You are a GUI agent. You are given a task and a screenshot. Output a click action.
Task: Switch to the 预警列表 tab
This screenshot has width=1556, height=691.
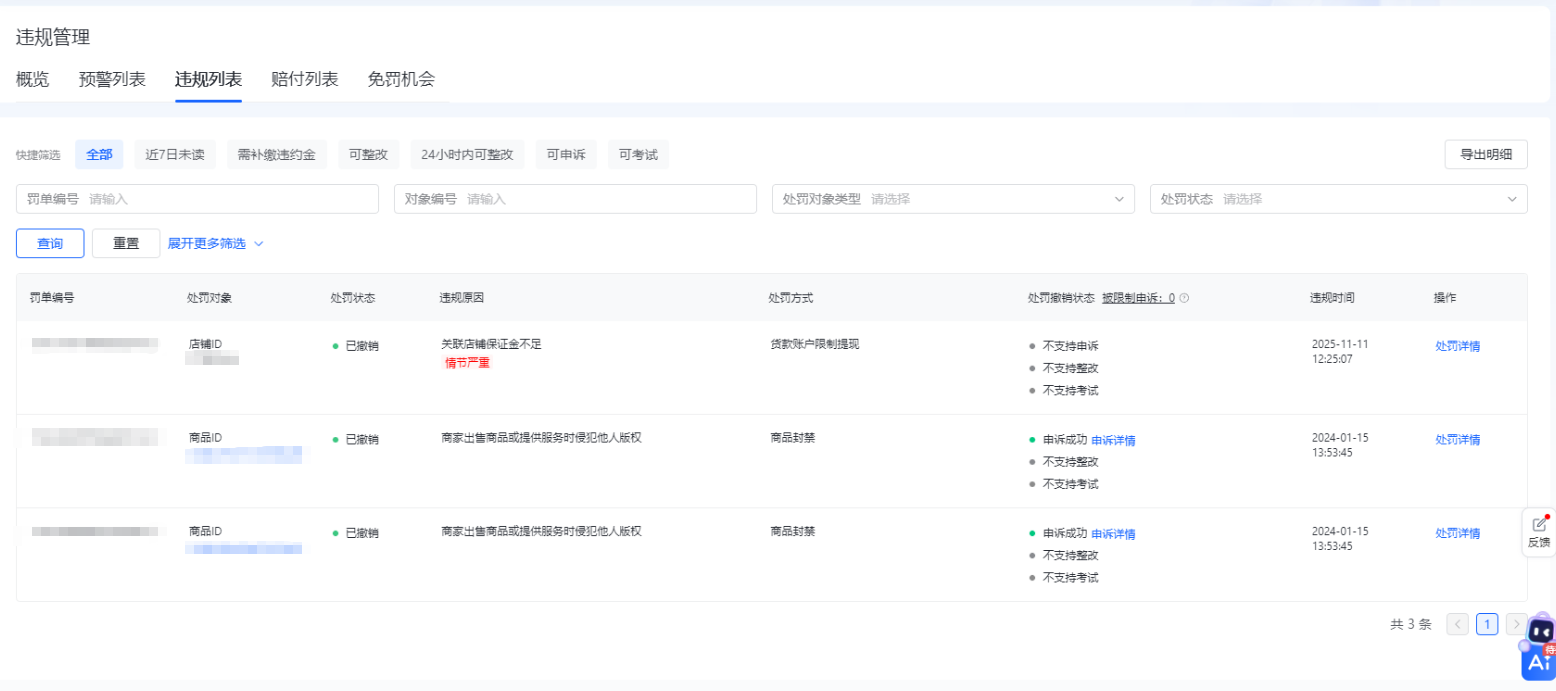(112, 80)
